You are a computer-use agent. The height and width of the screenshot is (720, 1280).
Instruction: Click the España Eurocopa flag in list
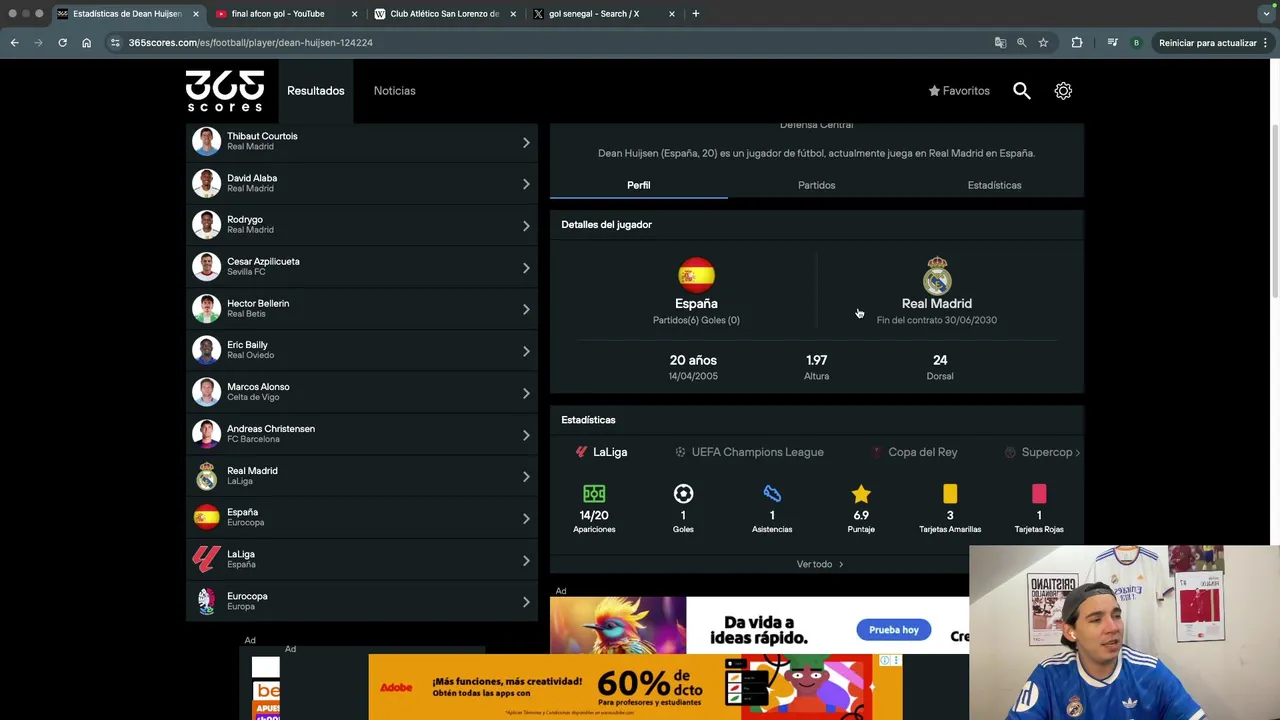pos(207,518)
